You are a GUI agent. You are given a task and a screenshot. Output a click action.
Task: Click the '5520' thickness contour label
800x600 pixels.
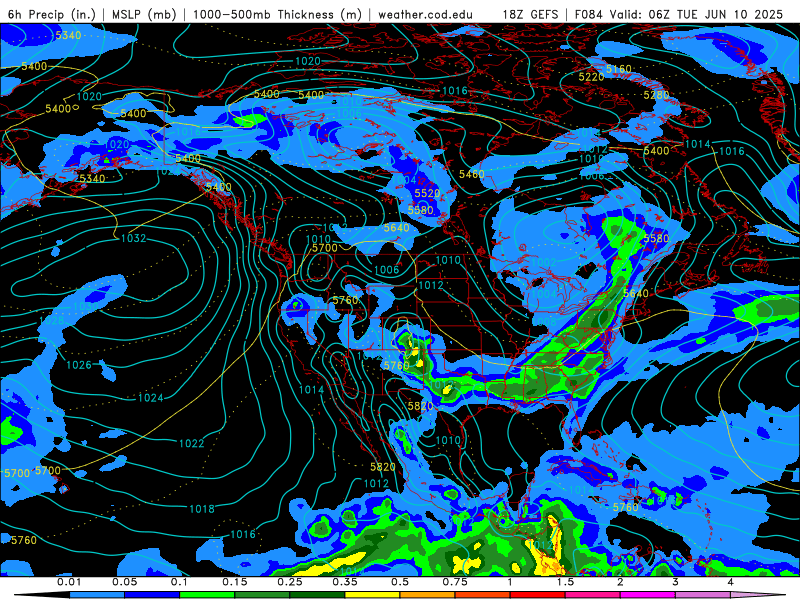coord(427,193)
